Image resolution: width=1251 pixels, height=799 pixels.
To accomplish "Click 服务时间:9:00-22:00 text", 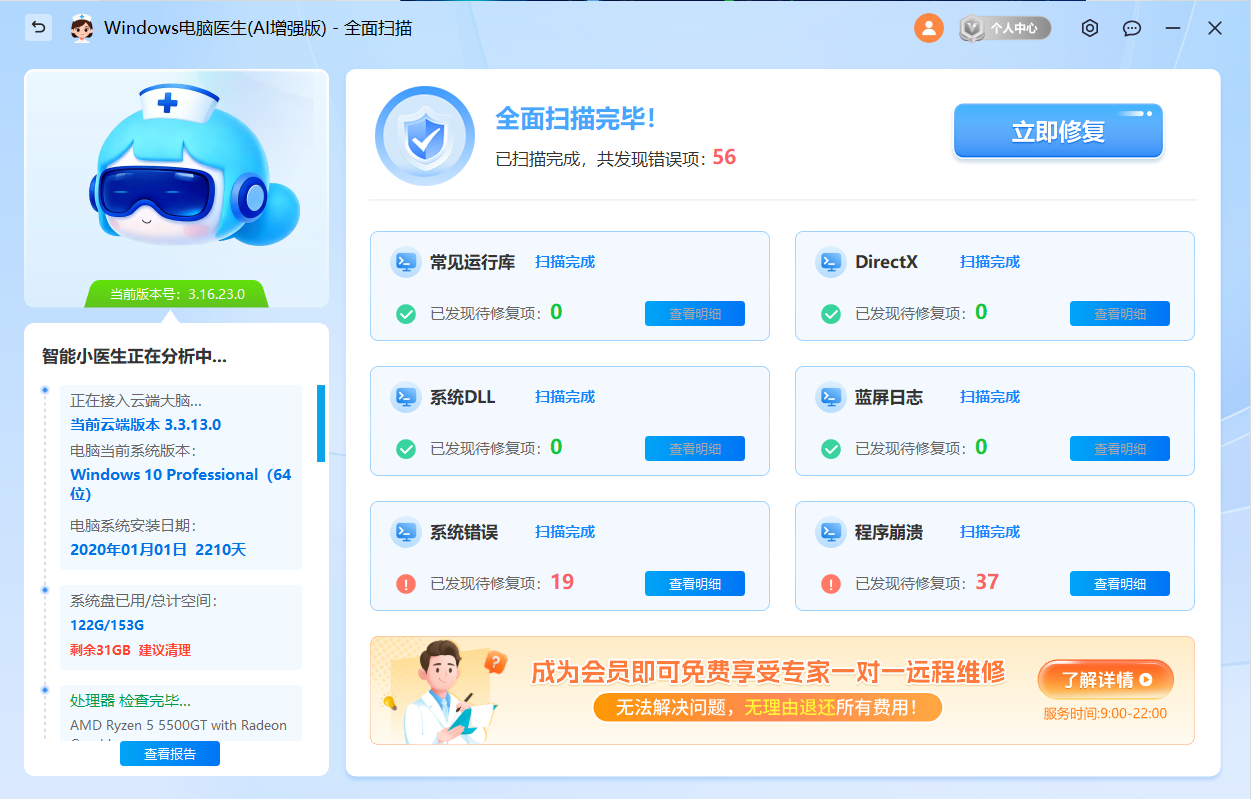I will tap(1105, 714).
